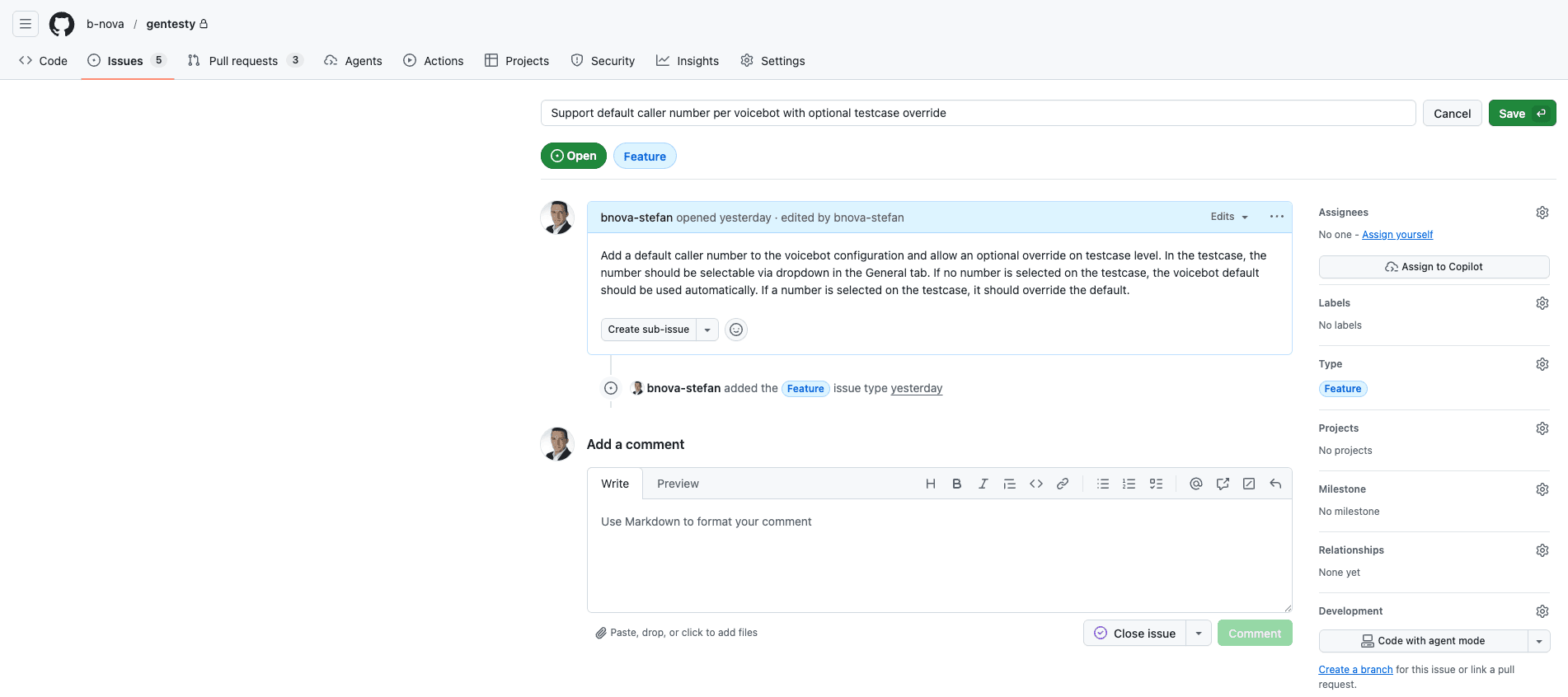1568x697 pixels.
Task: Expand the Edits history dropdown
Action: pos(1229,217)
